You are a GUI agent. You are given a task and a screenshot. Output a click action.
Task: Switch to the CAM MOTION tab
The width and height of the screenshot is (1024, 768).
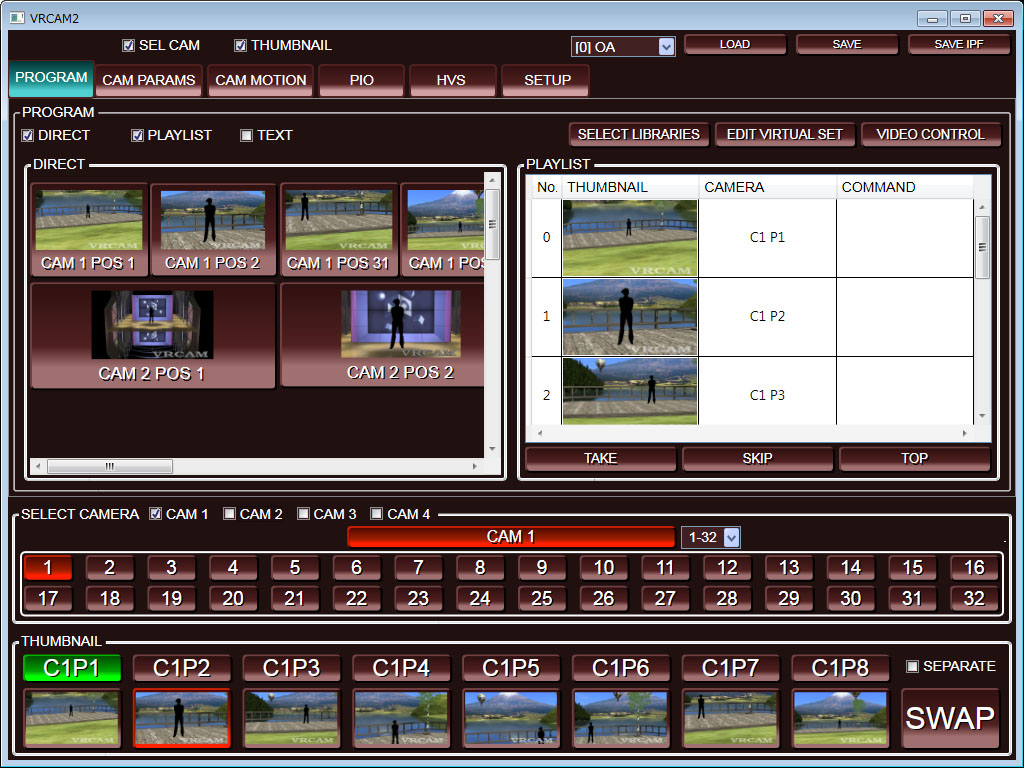261,80
